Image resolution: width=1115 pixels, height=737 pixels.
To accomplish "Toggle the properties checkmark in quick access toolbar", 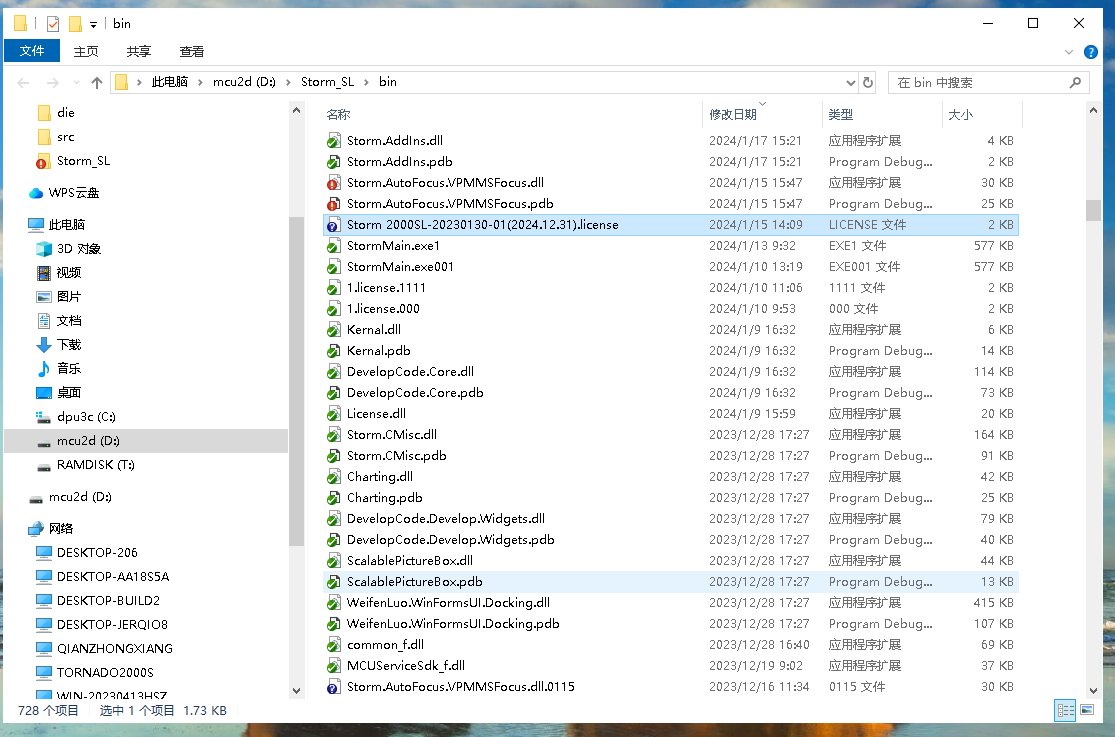I will [53, 24].
